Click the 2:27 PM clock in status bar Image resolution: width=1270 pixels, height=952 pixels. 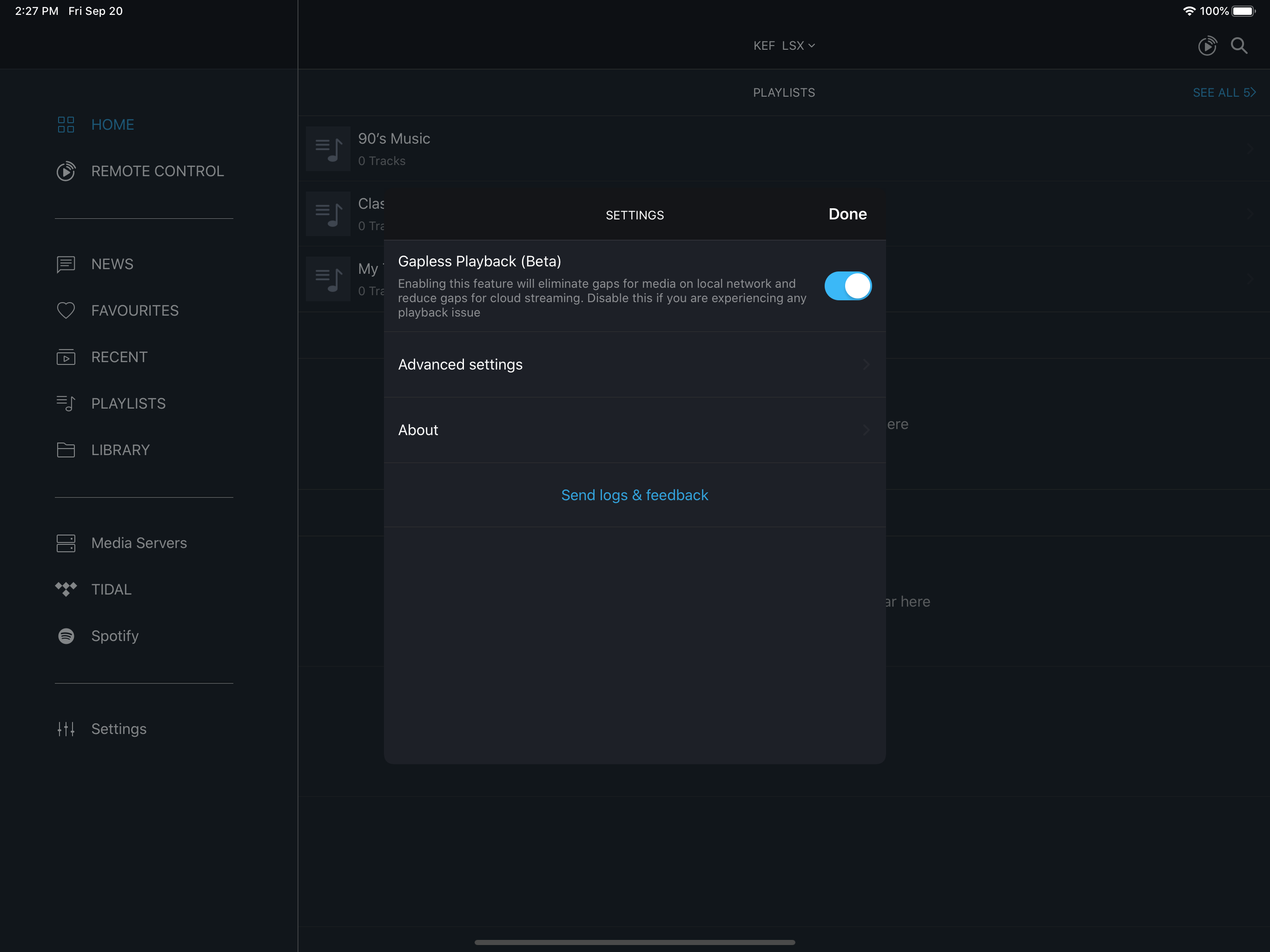[37, 11]
